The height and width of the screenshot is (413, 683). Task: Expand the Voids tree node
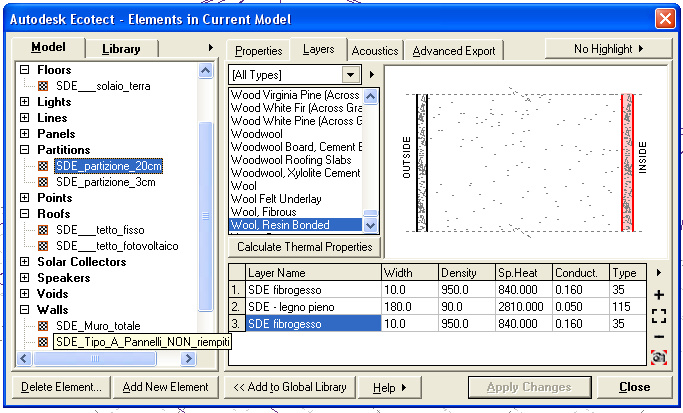[25, 294]
